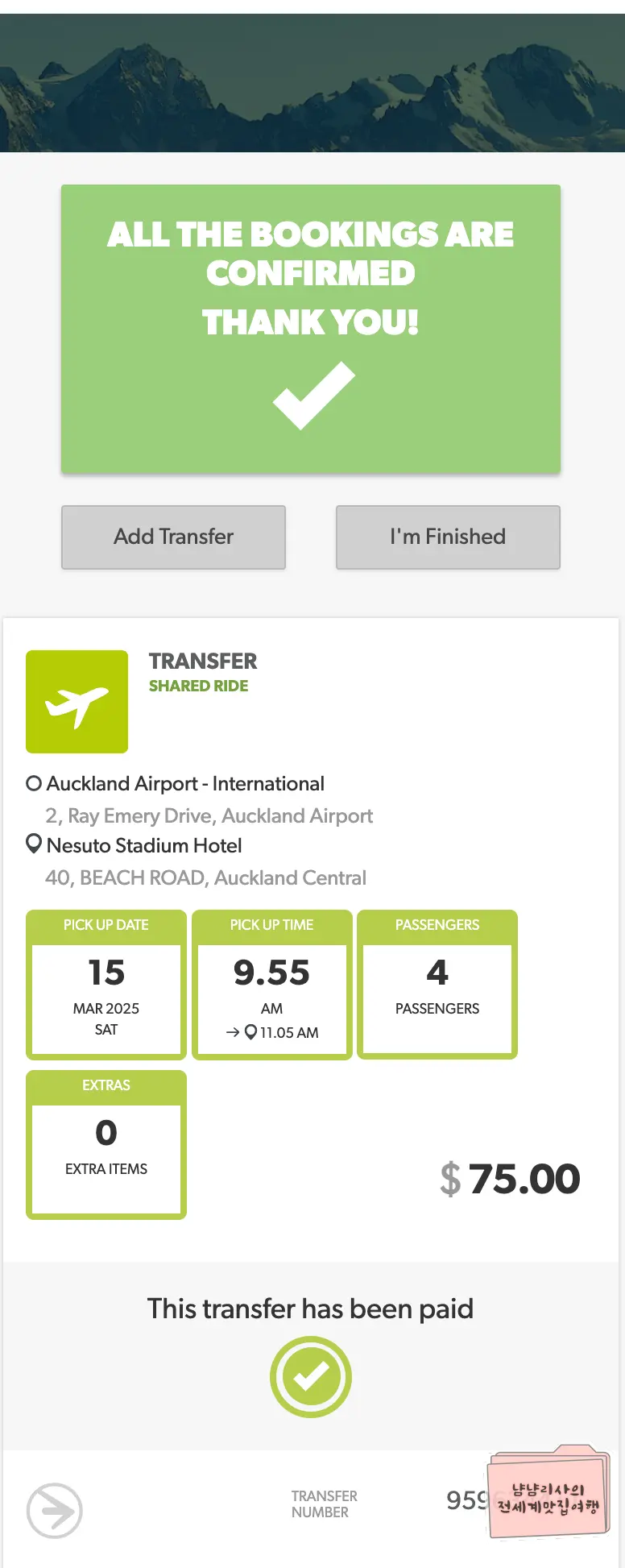Open the Pick Up Date card

[106, 985]
